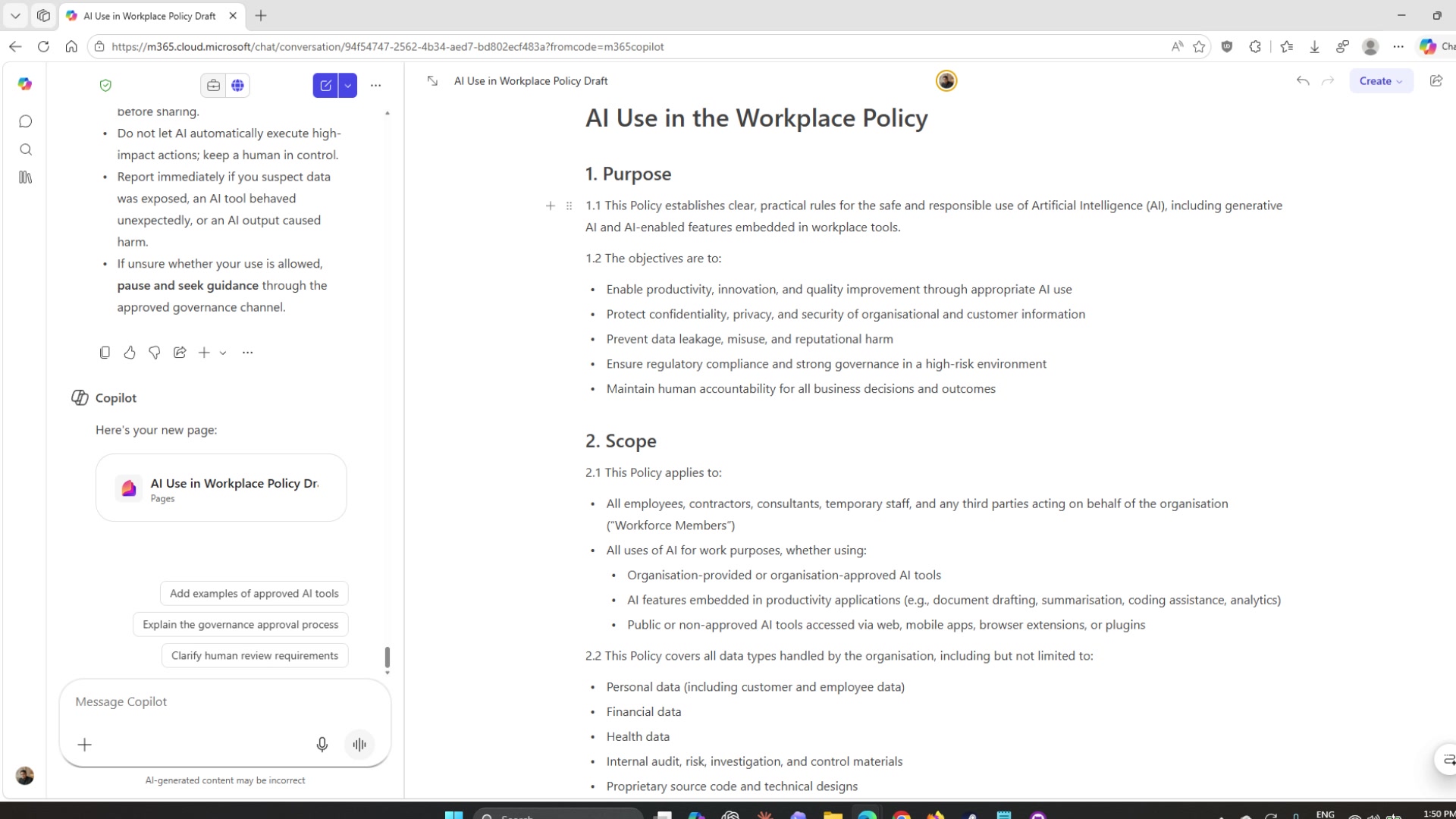The image size is (1456, 819).
Task: Open a new browser tab
Action: click(x=261, y=16)
